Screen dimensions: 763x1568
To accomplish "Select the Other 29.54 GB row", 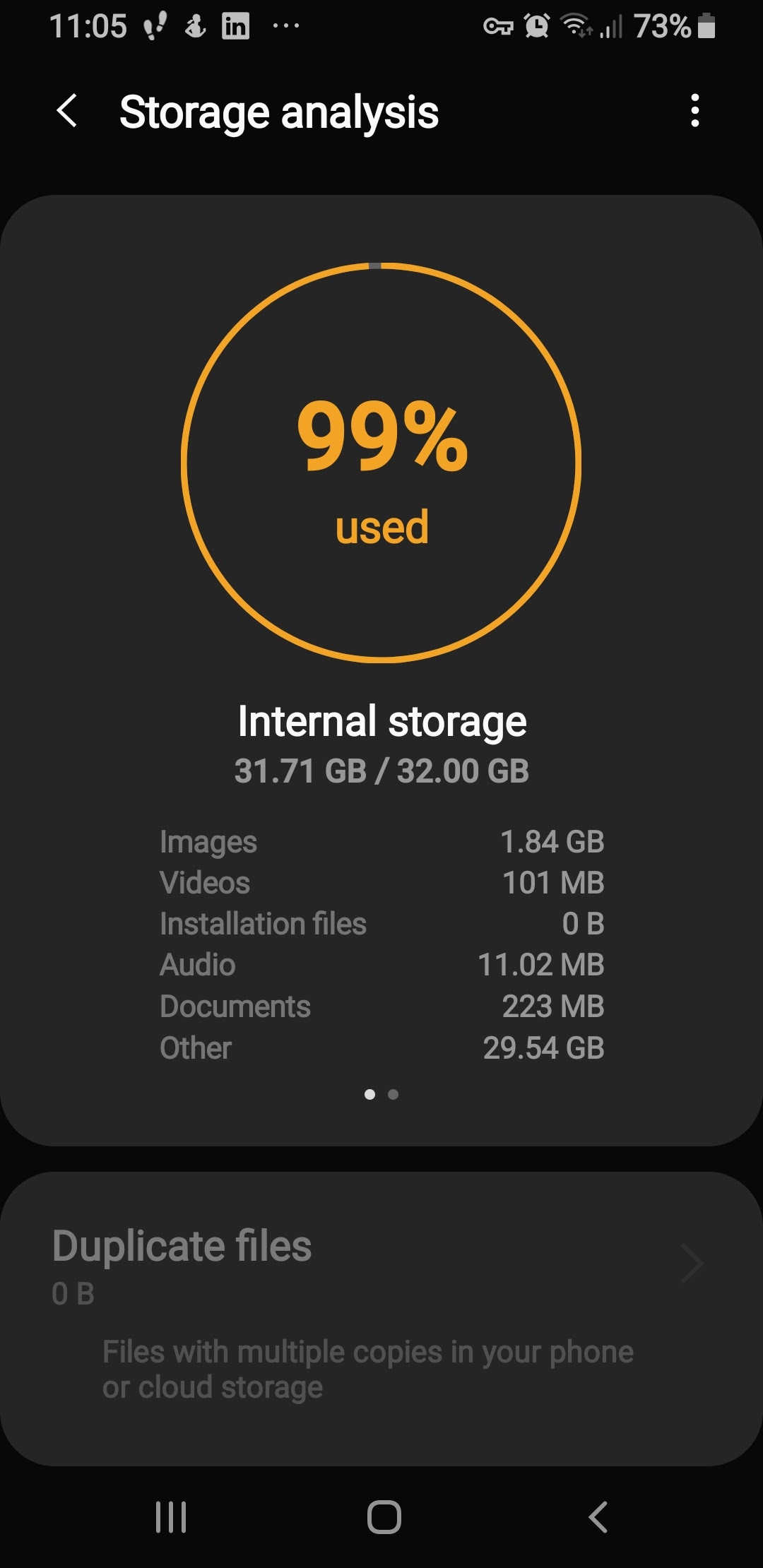I will [381, 1048].
